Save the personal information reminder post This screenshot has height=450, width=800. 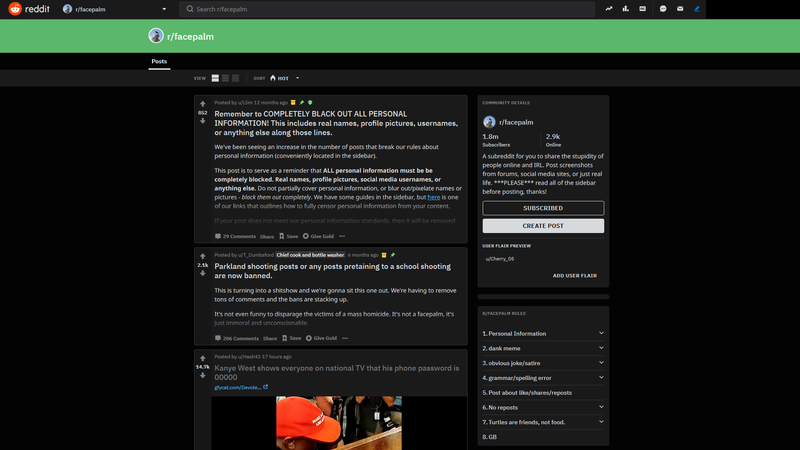point(288,236)
